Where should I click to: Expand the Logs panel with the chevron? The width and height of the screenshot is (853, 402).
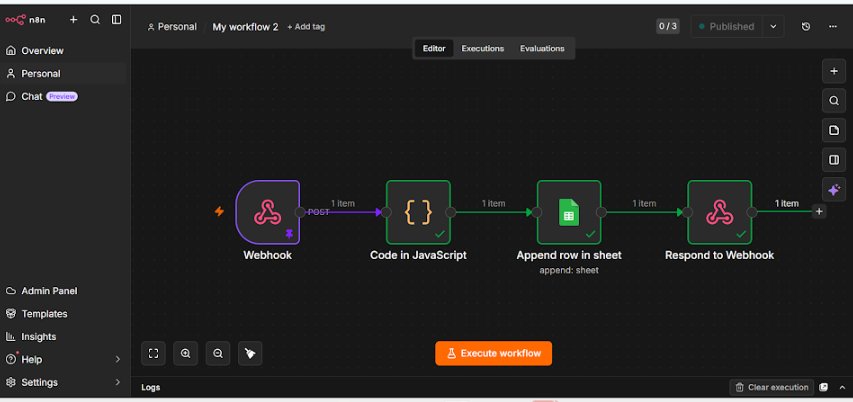pos(843,387)
